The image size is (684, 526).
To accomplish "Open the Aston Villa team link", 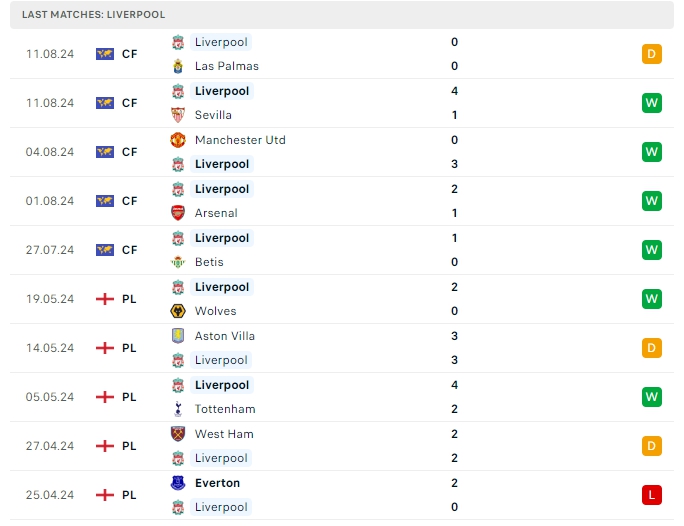I will pyautogui.click(x=225, y=336).
